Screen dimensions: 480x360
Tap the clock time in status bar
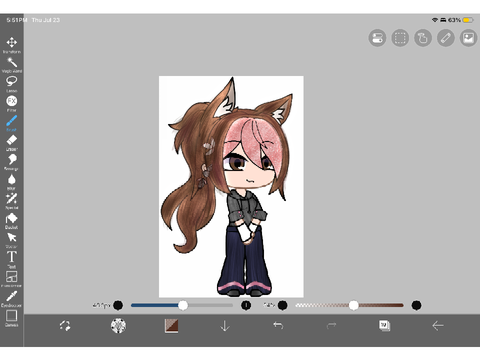tap(17, 20)
